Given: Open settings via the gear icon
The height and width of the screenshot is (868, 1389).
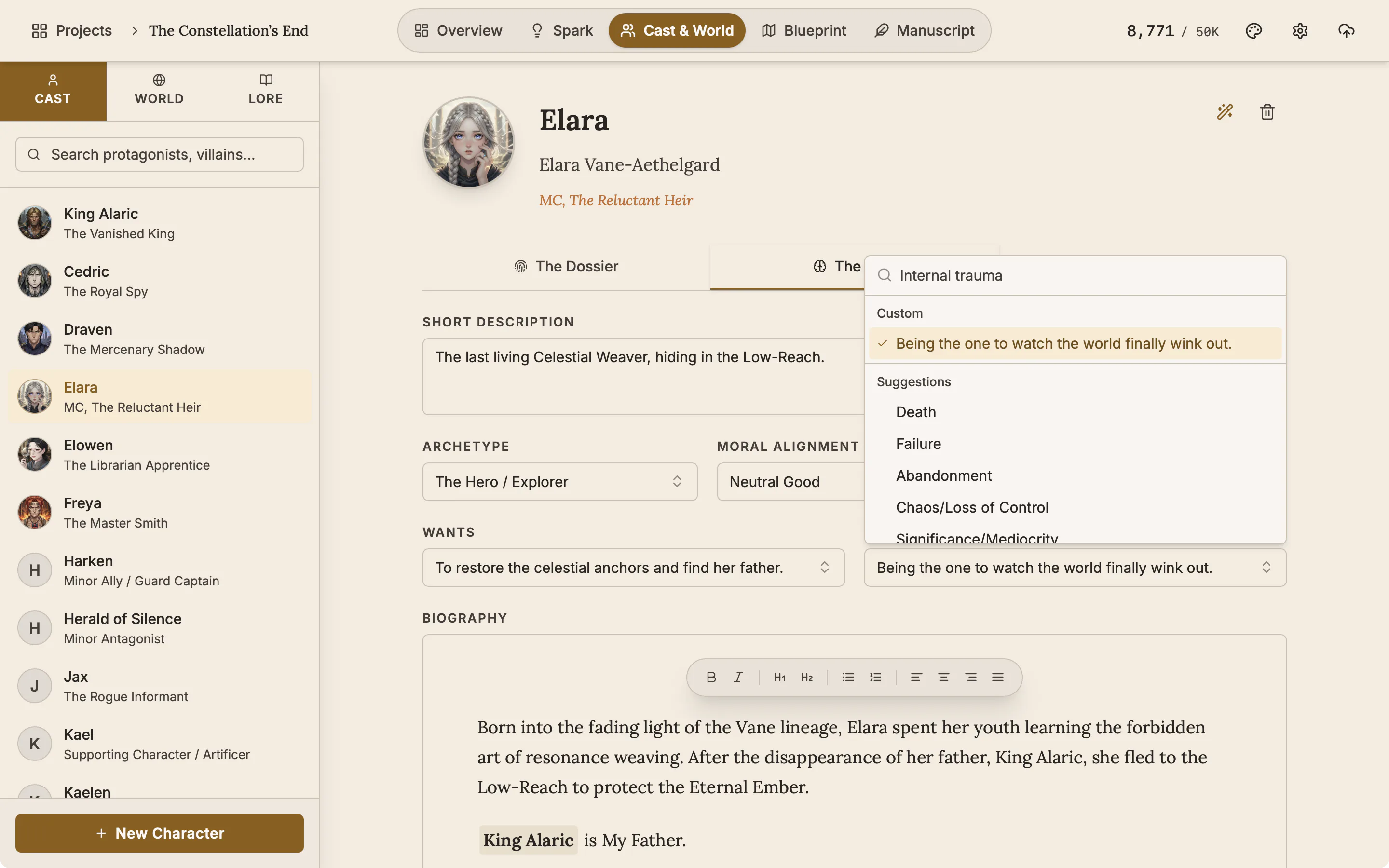Looking at the screenshot, I should pos(1300,30).
